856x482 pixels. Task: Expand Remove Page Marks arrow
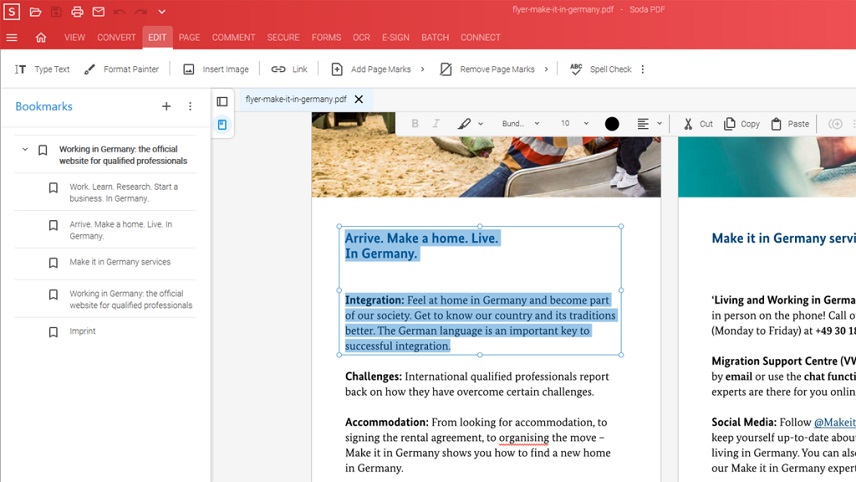tap(546, 69)
